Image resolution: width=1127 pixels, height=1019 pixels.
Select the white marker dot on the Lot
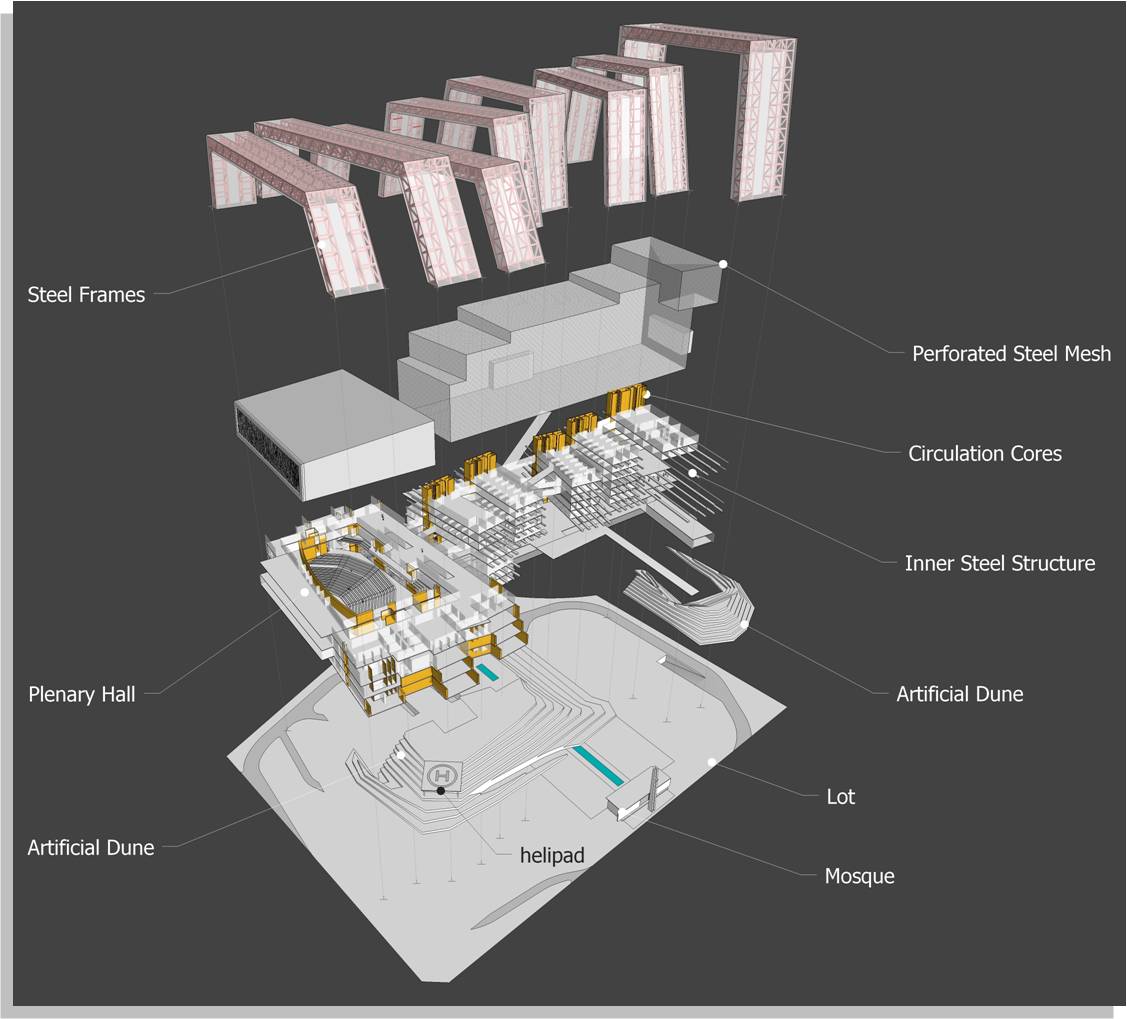(x=712, y=762)
